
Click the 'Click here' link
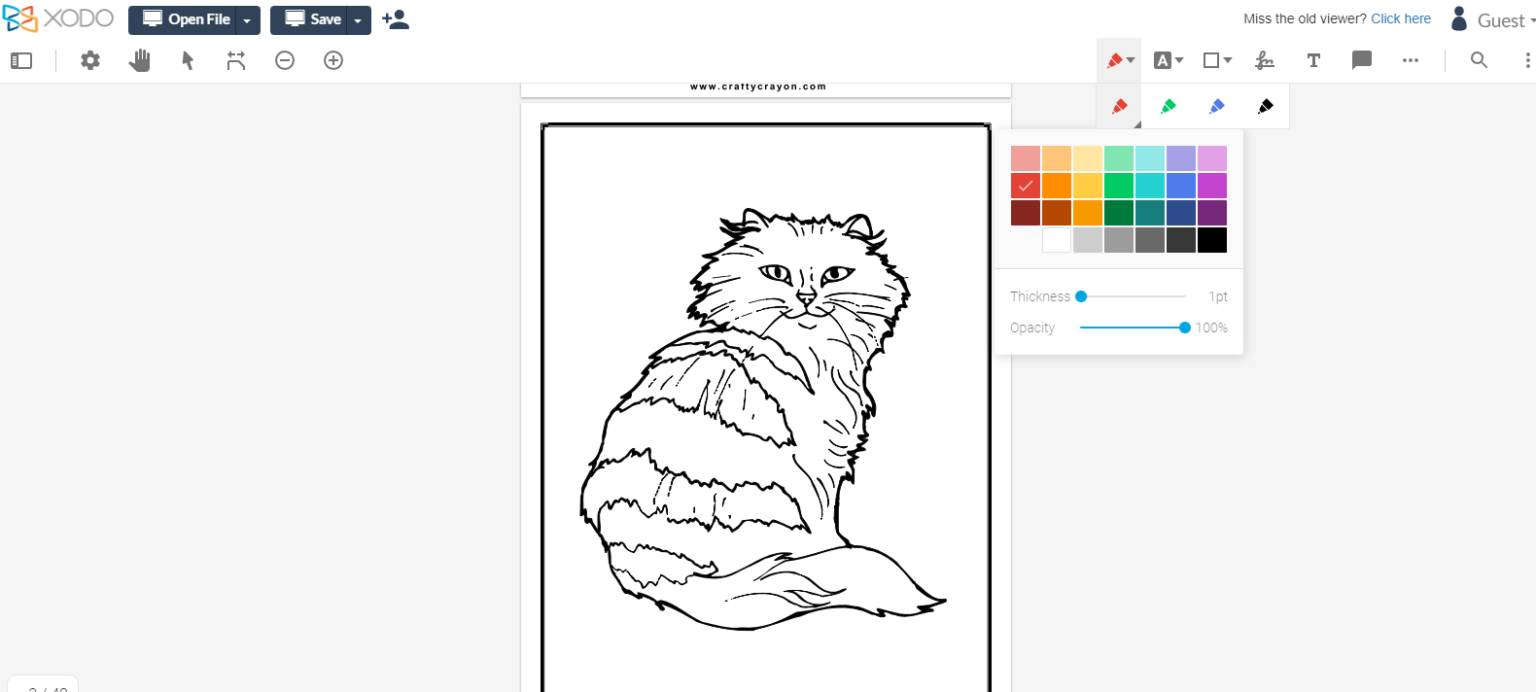[x=1400, y=18]
